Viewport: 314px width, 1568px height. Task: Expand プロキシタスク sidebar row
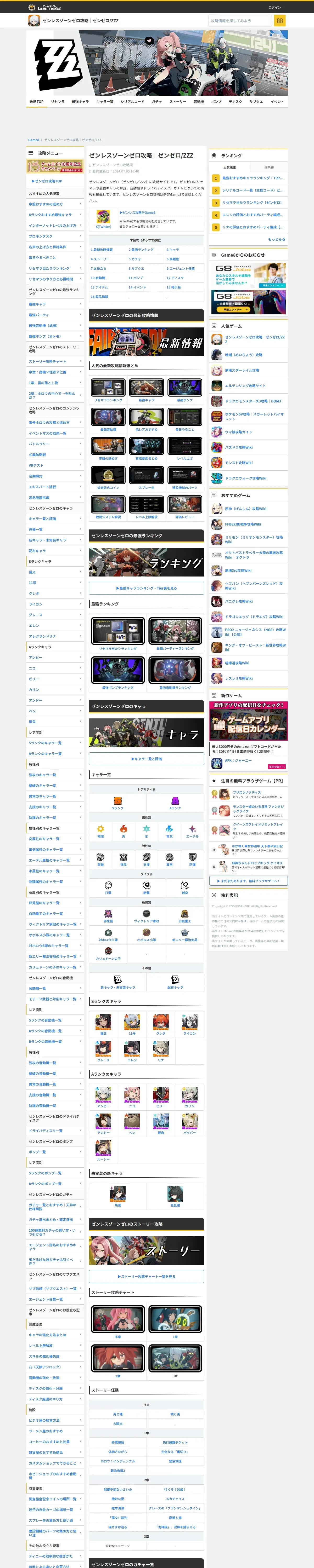click(x=55, y=236)
